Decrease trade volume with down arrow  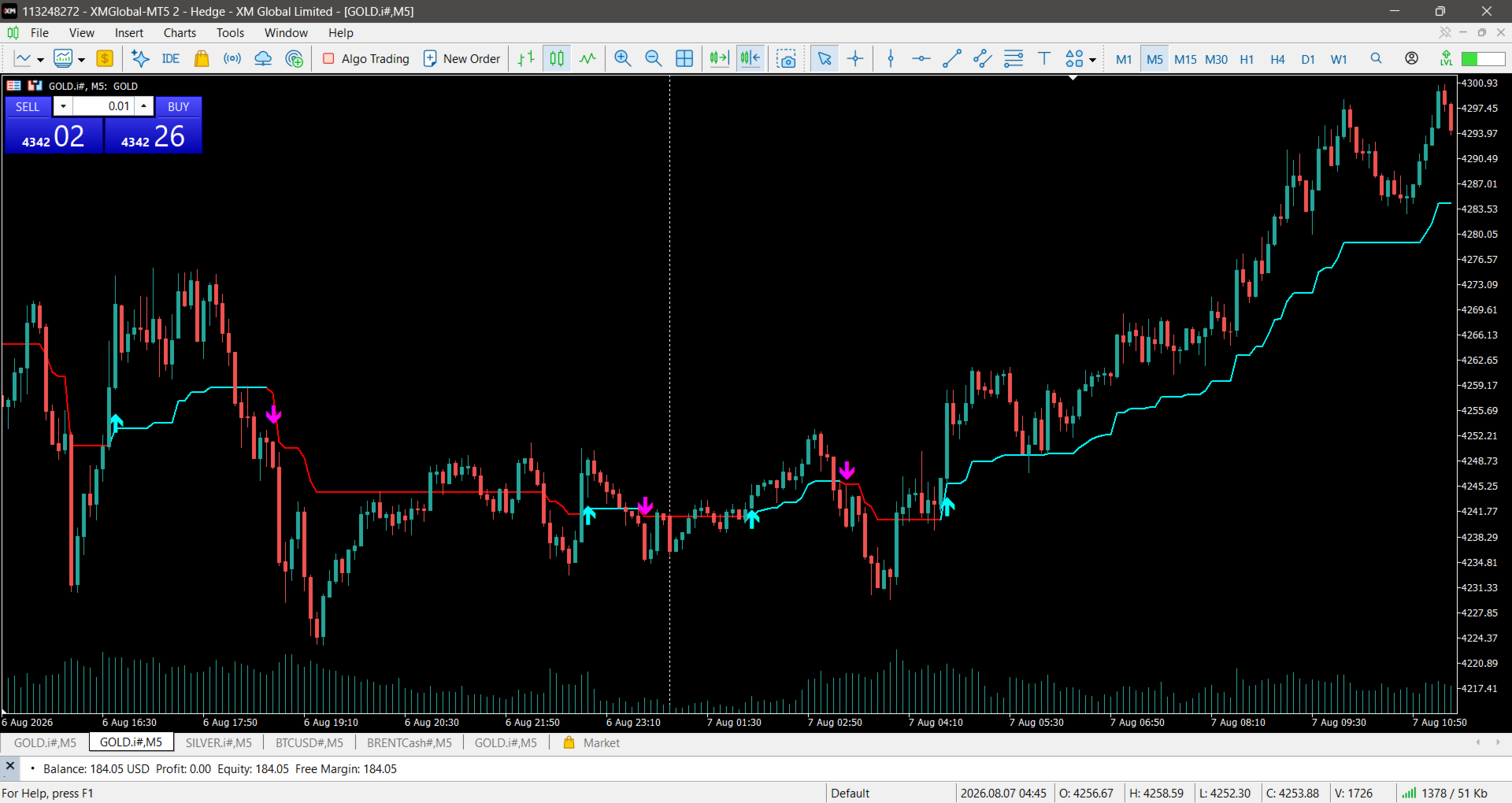pos(63,106)
